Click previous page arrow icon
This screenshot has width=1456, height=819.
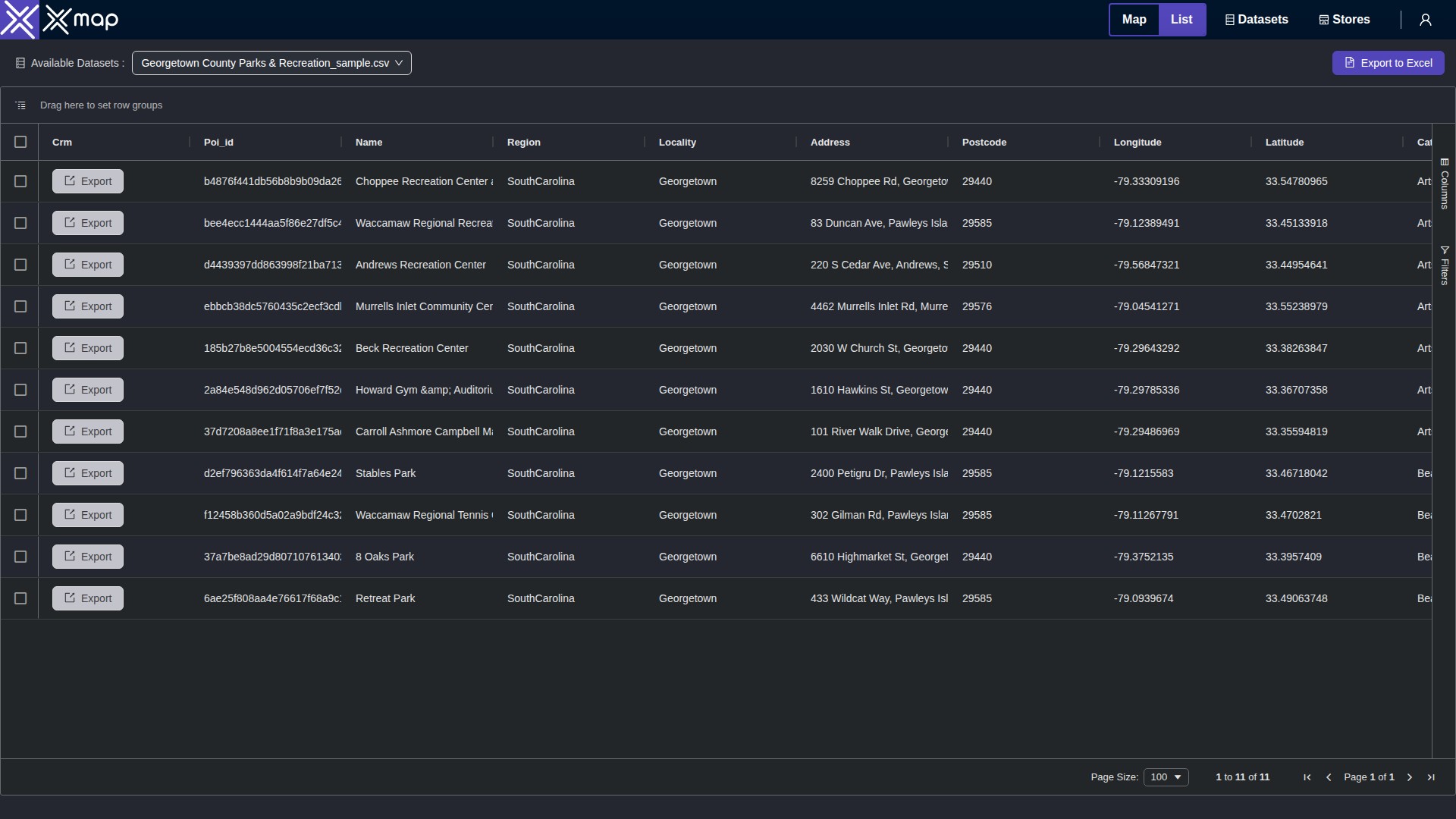pos(1329,777)
